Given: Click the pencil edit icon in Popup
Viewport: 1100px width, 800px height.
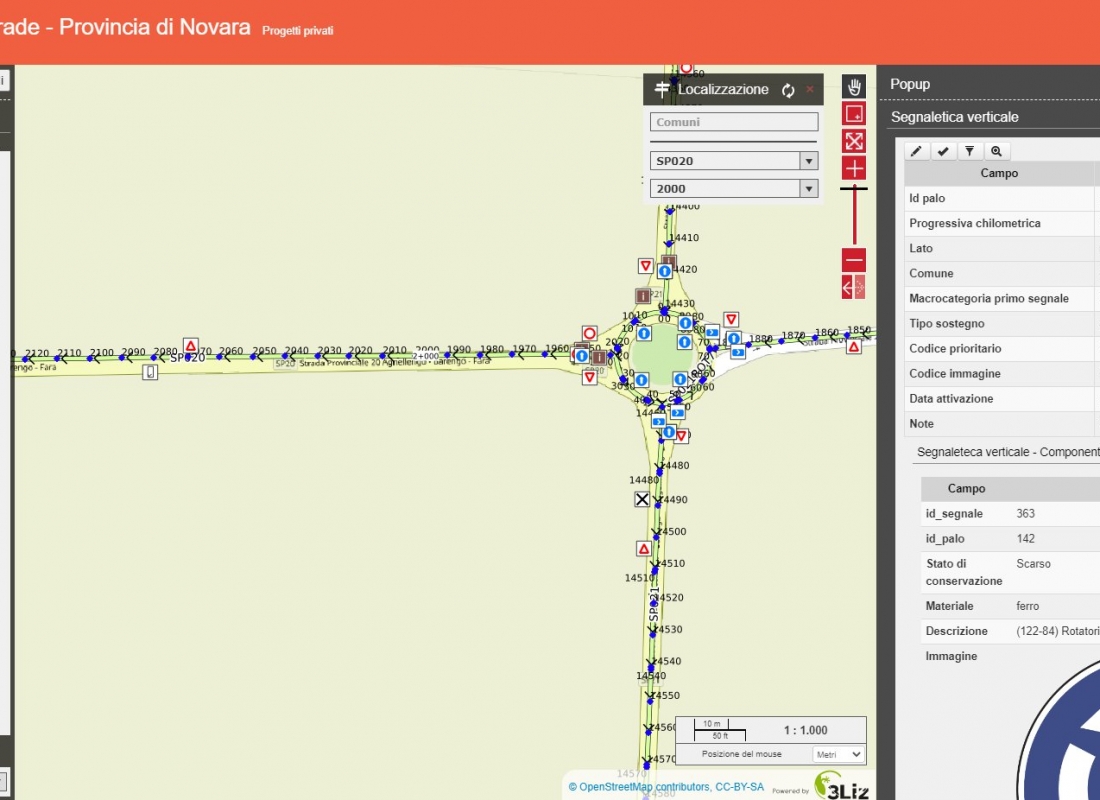Looking at the screenshot, I should [916, 151].
